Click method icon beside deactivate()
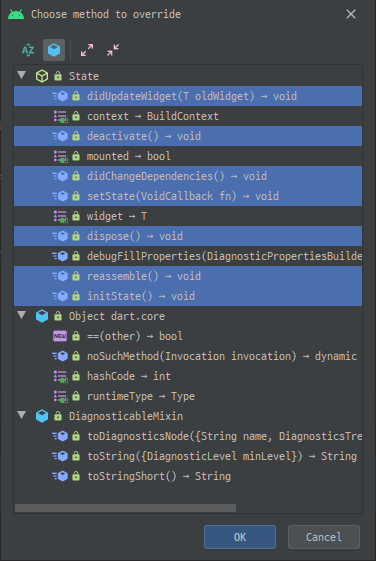The width and height of the screenshot is (376, 561). point(60,136)
